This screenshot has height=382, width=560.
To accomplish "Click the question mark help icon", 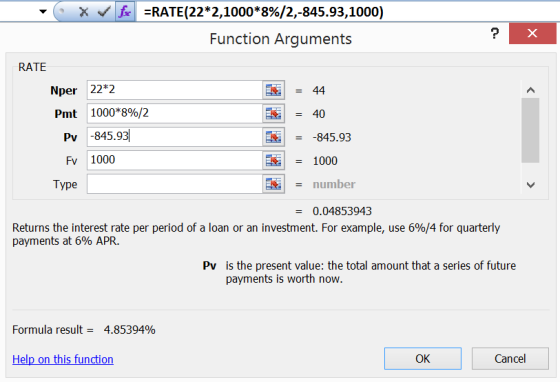I will click(x=495, y=34).
